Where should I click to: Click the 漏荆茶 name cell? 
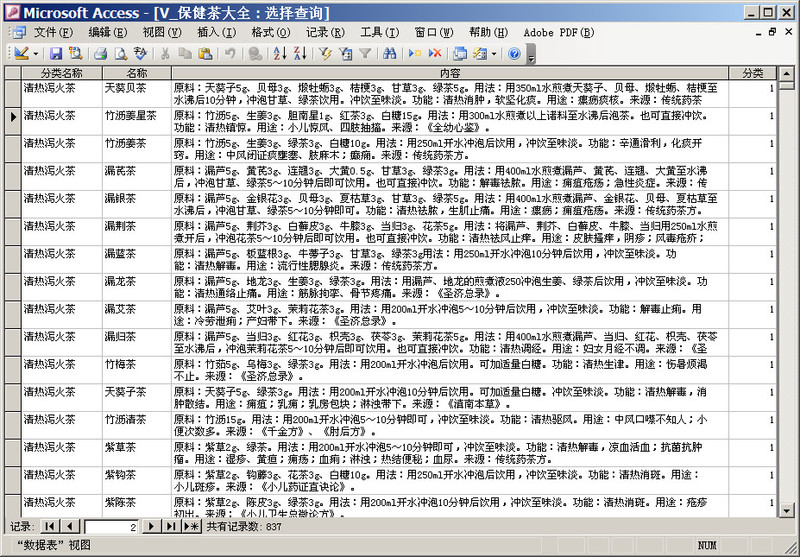[x=137, y=231]
